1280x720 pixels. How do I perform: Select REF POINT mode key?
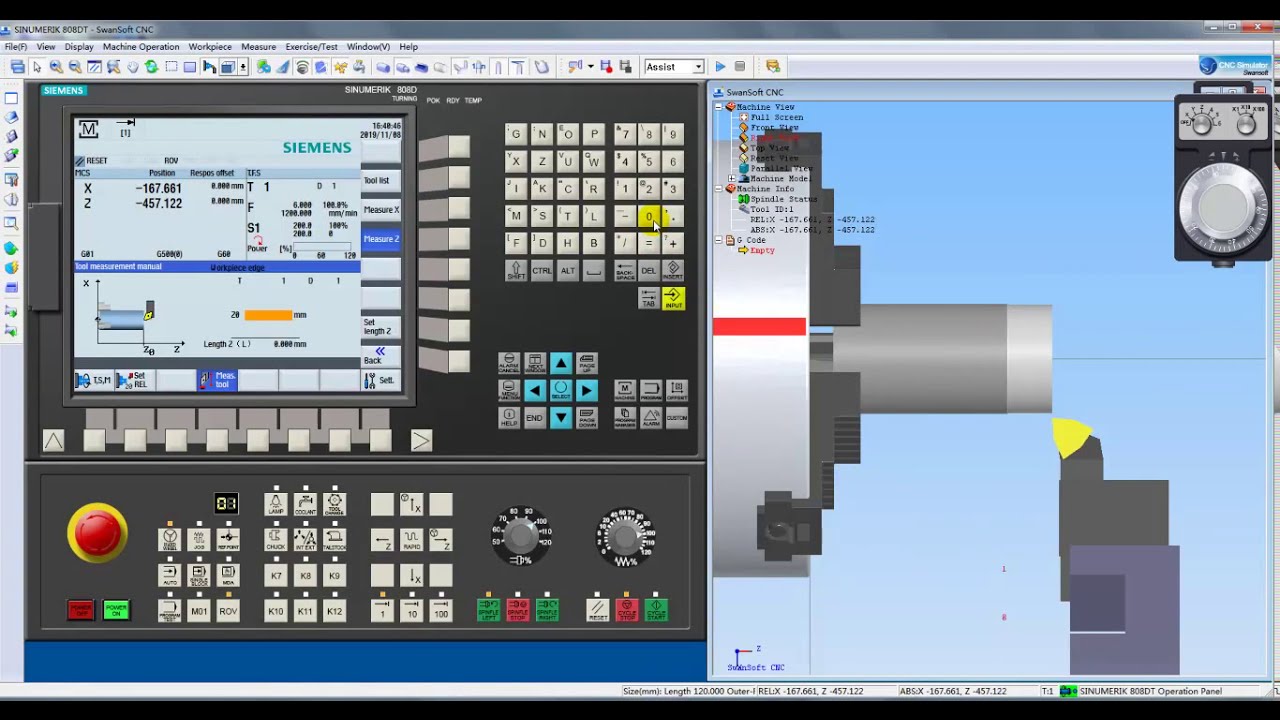228,540
